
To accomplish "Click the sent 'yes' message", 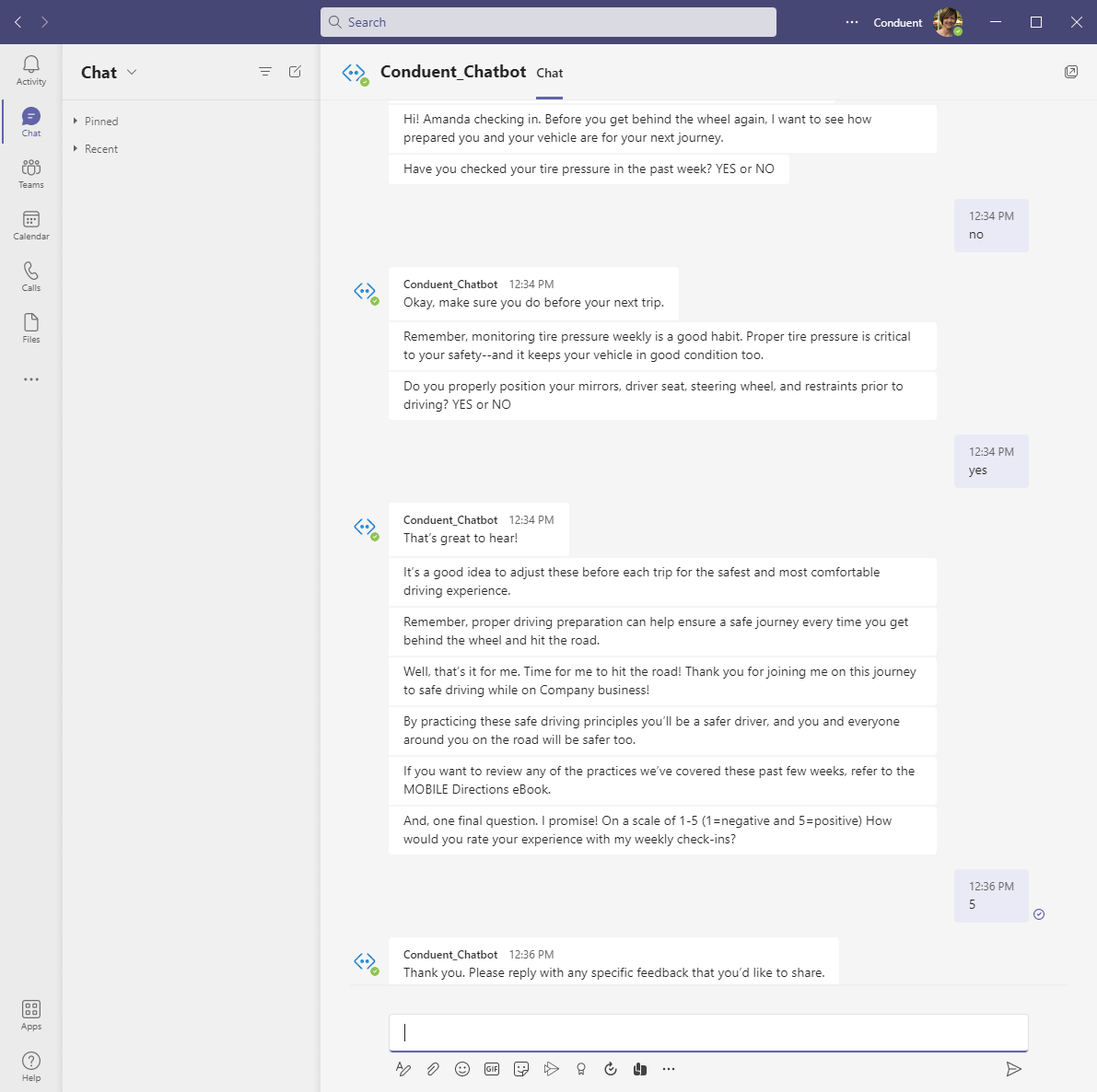I will click(x=991, y=461).
